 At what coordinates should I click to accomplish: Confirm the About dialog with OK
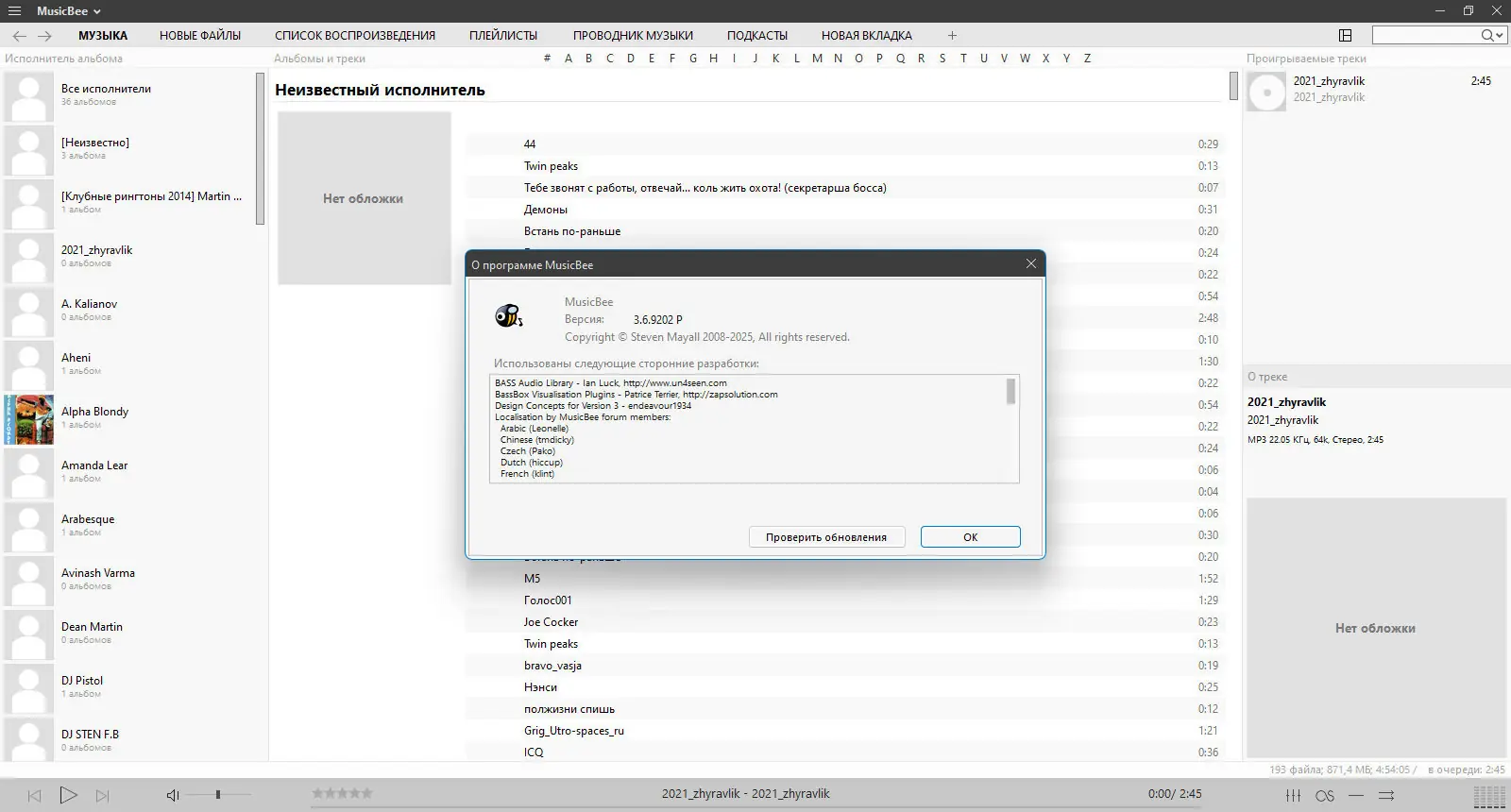(x=970, y=537)
